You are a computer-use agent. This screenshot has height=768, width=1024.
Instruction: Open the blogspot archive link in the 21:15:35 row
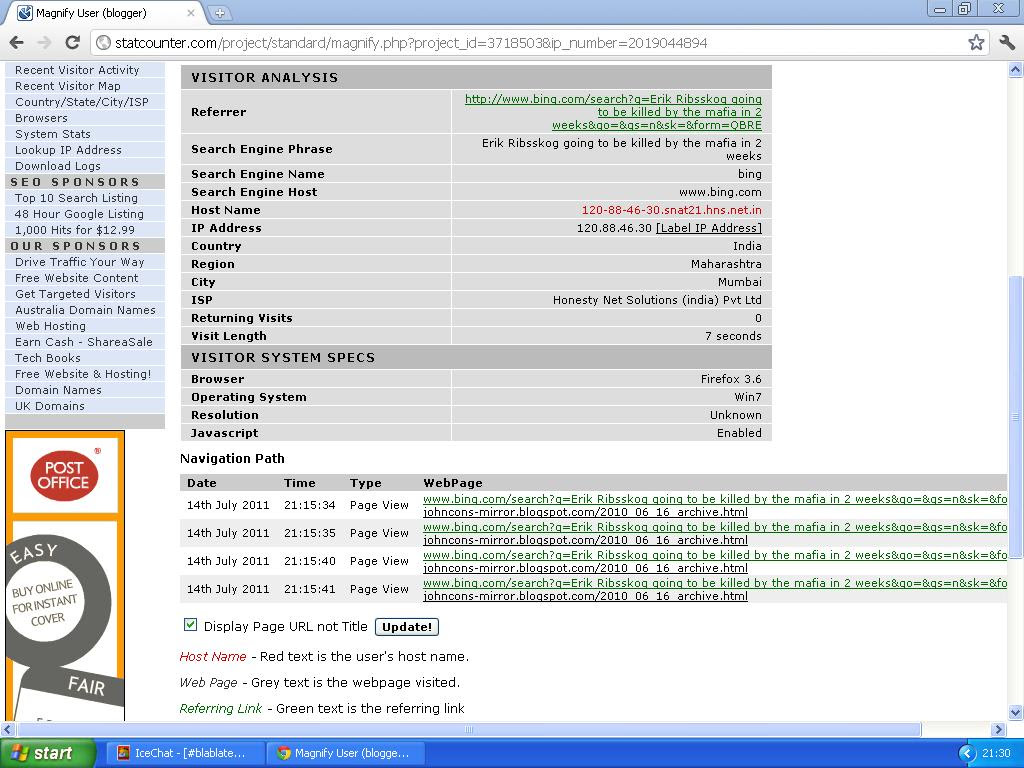pos(586,540)
